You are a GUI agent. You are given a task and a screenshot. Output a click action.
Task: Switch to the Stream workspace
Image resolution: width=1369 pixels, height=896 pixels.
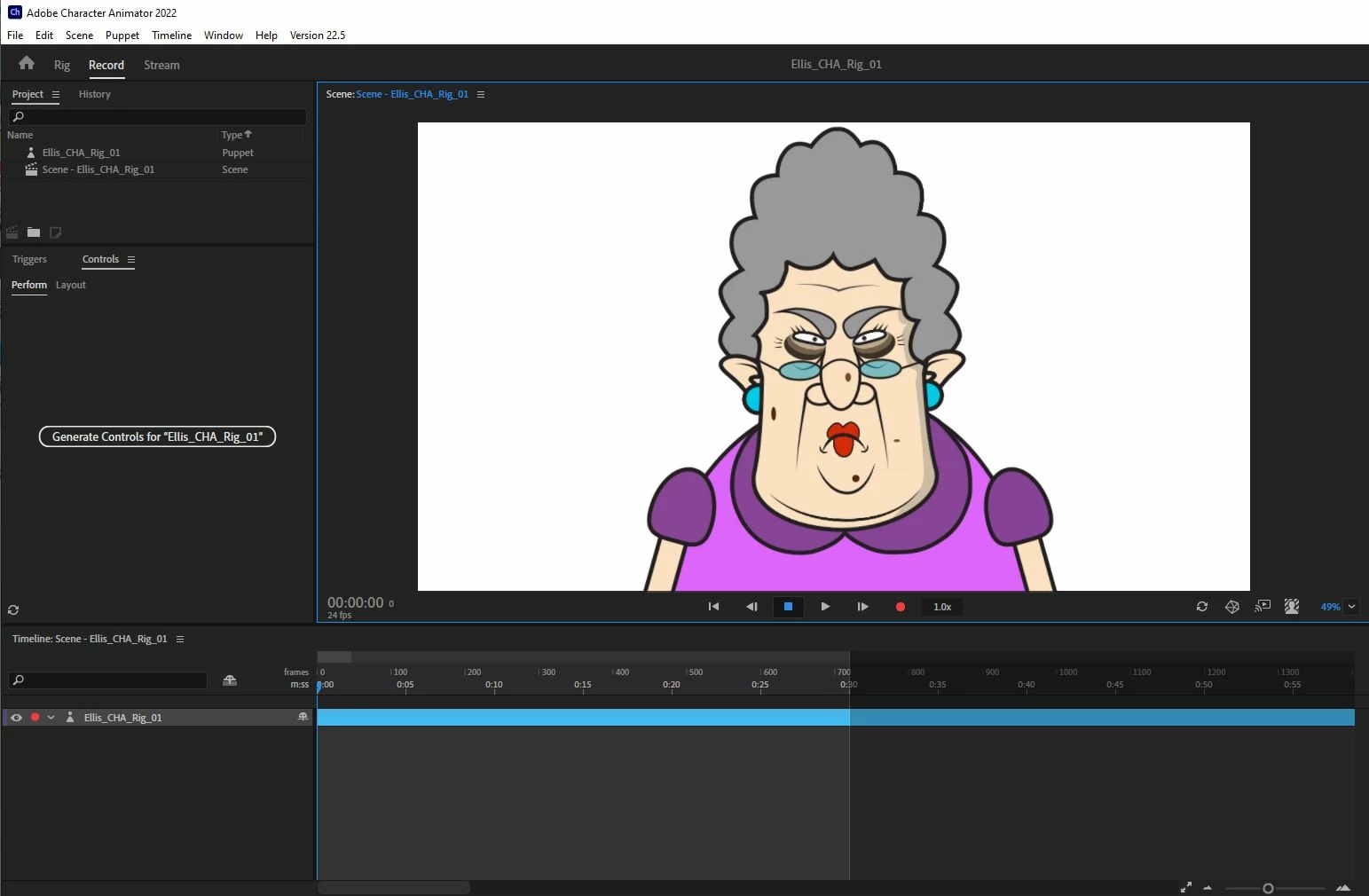point(161,65)
